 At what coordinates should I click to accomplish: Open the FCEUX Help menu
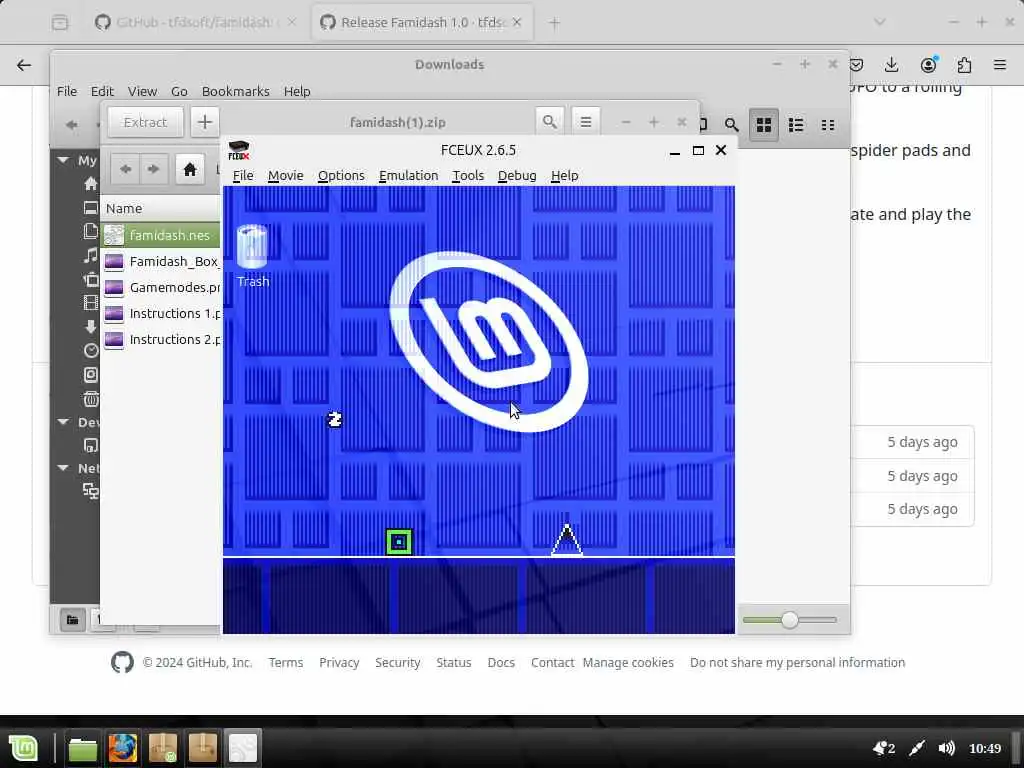564,176
